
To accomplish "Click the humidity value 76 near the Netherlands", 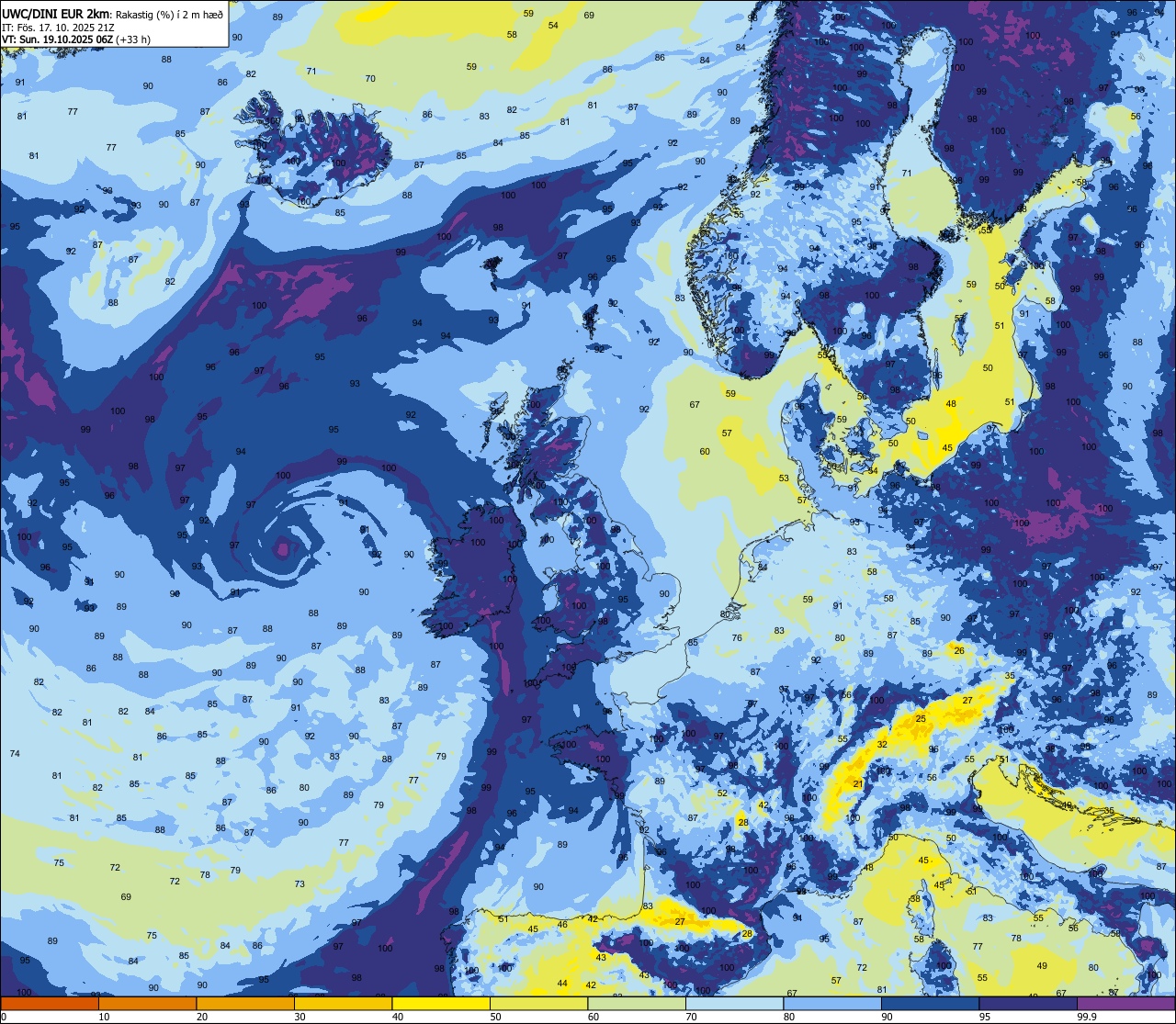I will pos(737,637).
